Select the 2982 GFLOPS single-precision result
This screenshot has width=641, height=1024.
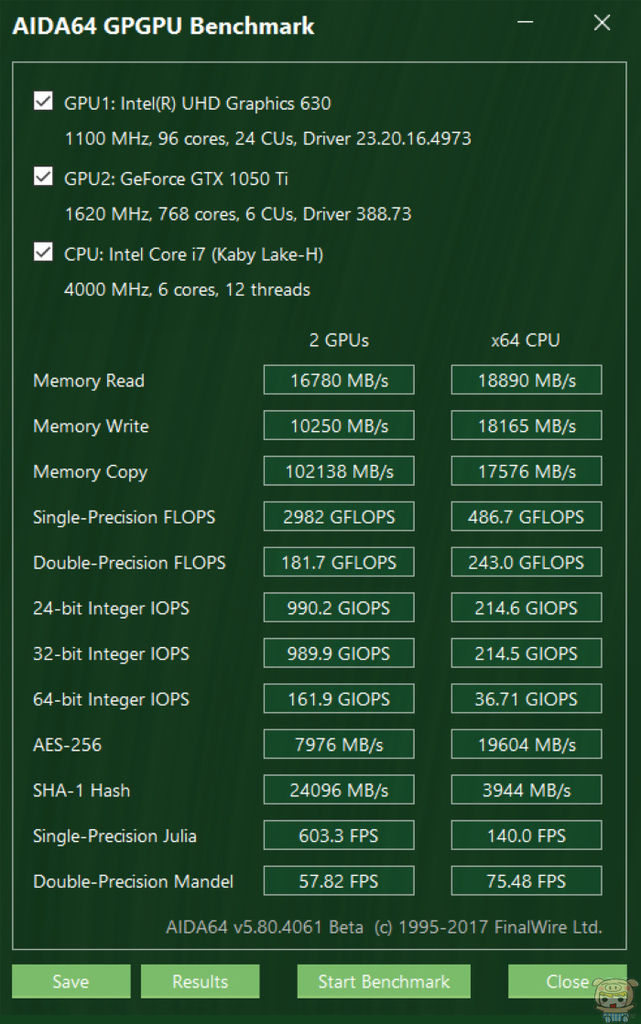coord(339,517)
